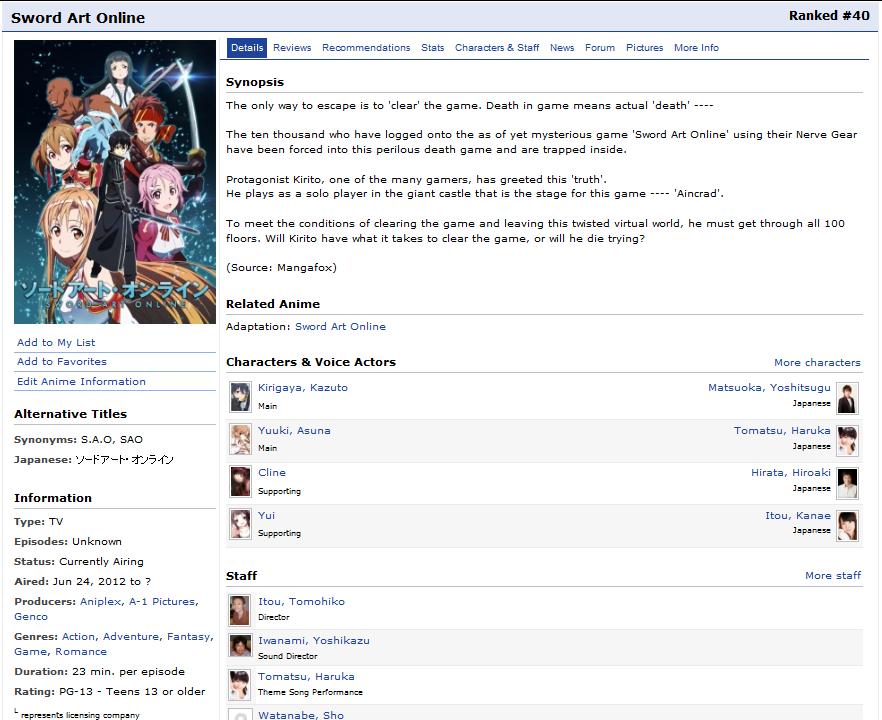
Task: Switch to the Reviews tab
Action: coord(292,48)
